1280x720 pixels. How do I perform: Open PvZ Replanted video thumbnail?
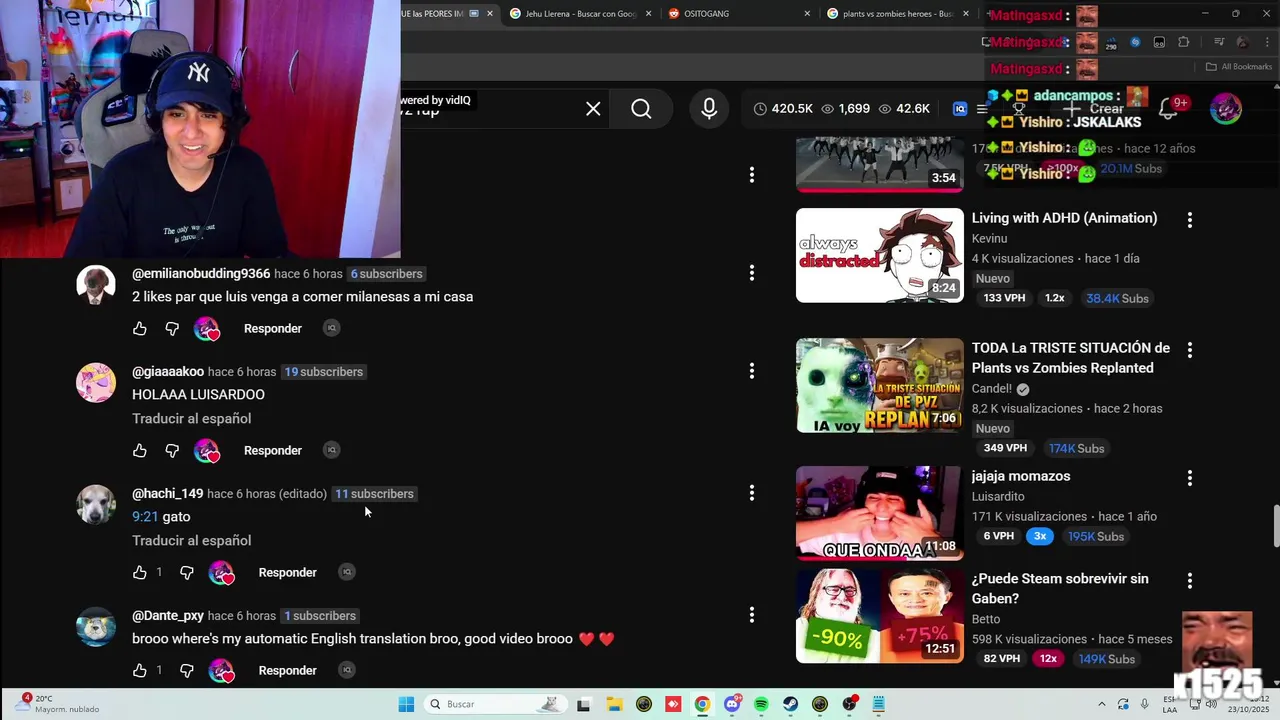pyautogui.click(x=880, y=385)
